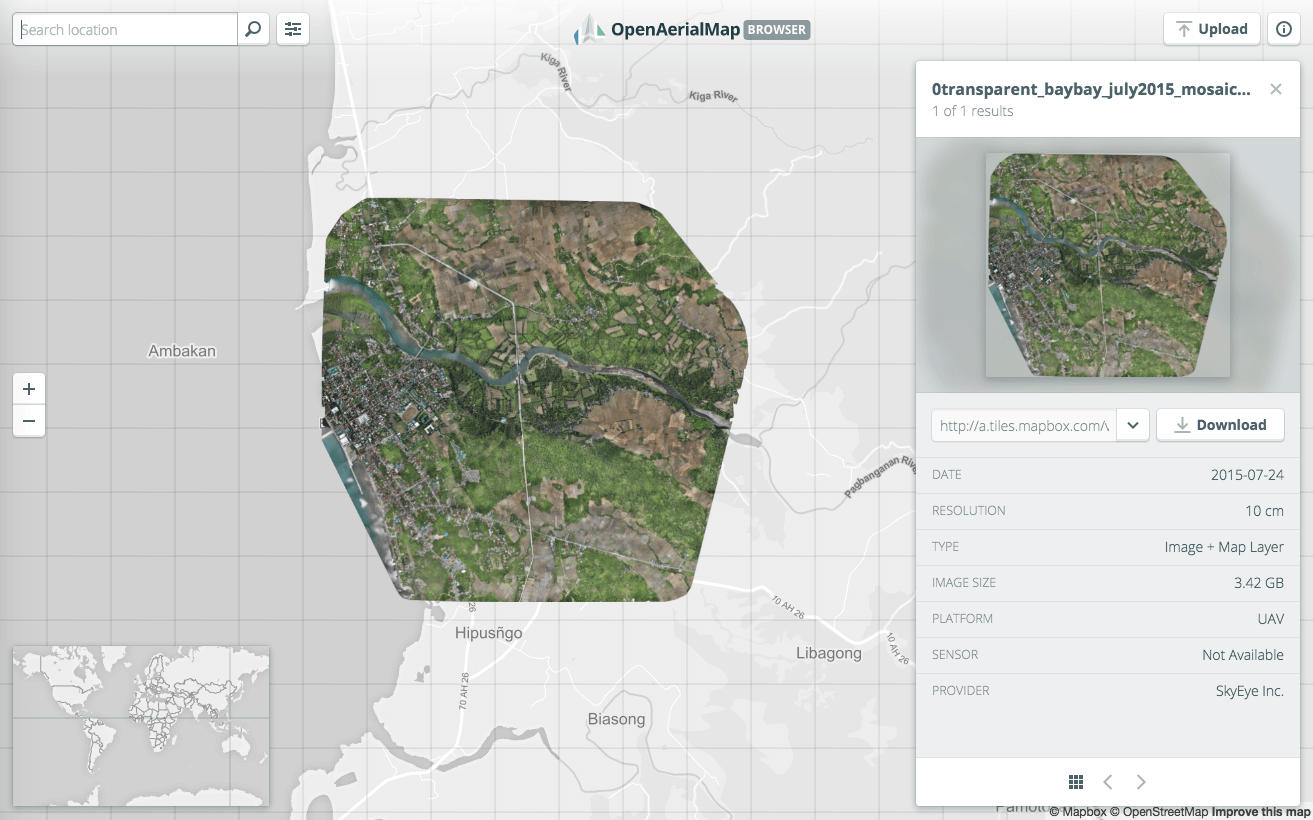Viewport: 1313px width, 820px height.
Task: Expand the tile URL dropdown arrow
Action: tap(1132, 425)
